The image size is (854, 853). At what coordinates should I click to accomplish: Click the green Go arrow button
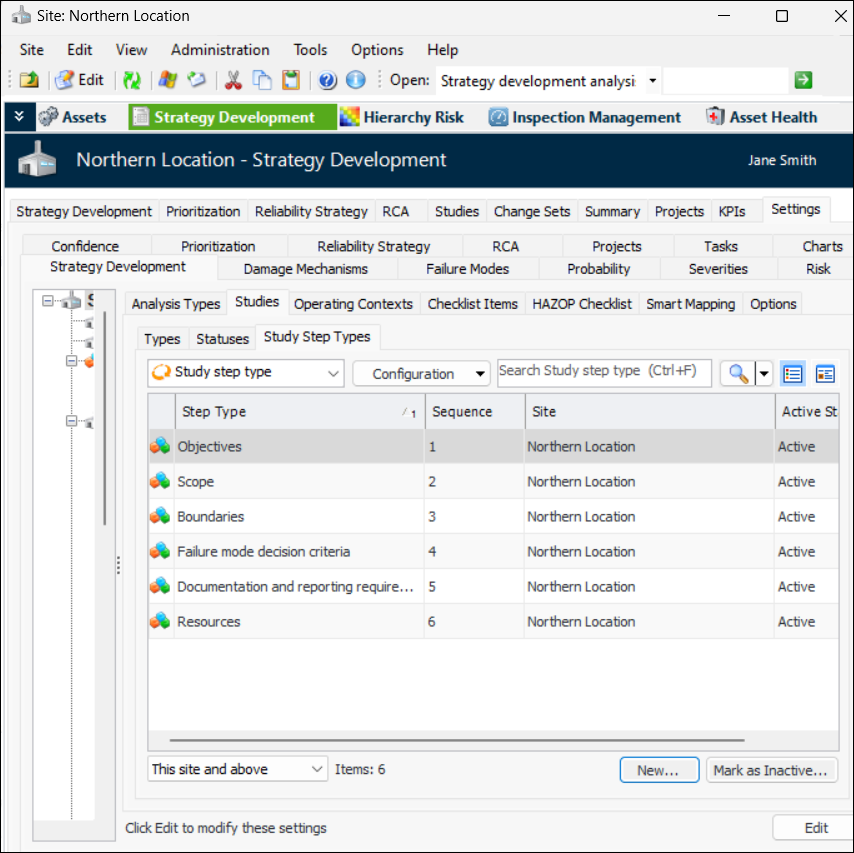tap(803, 81)
